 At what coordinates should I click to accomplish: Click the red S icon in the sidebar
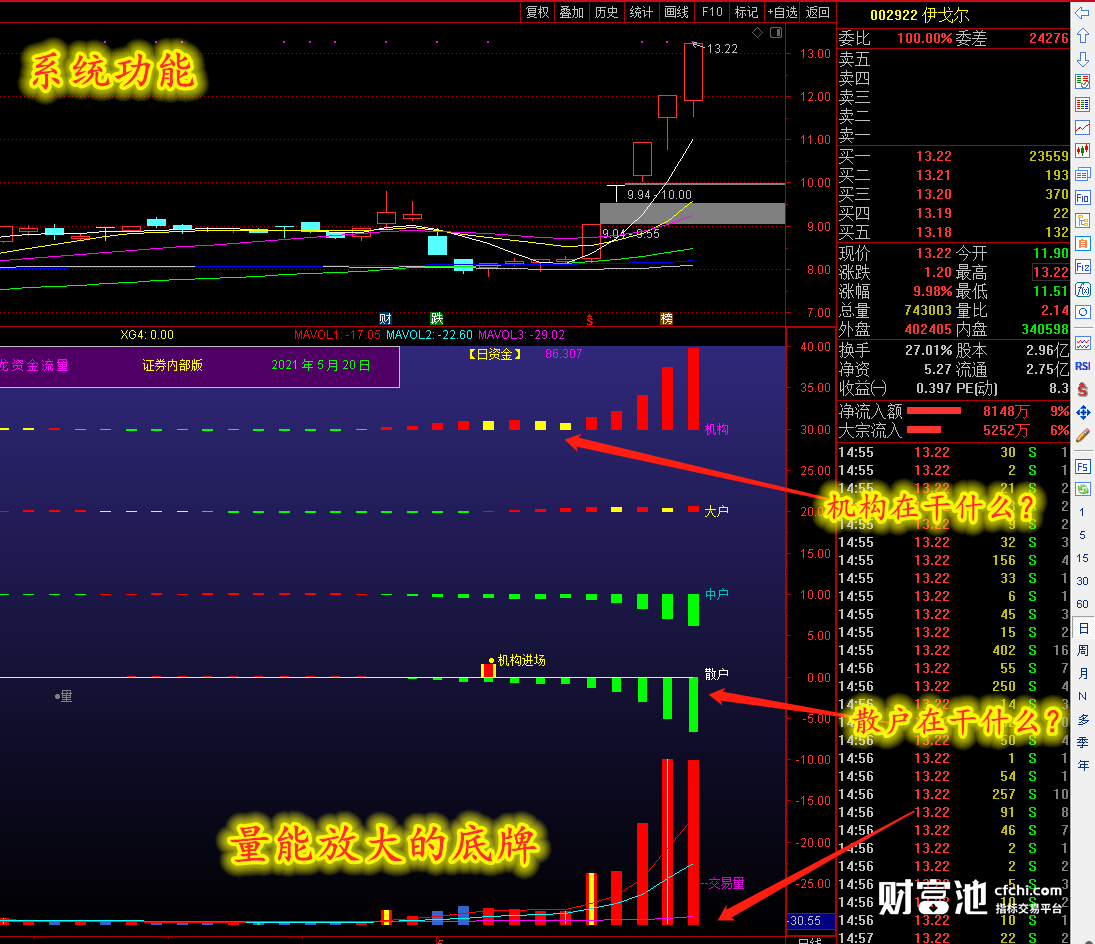[1082, 390]
